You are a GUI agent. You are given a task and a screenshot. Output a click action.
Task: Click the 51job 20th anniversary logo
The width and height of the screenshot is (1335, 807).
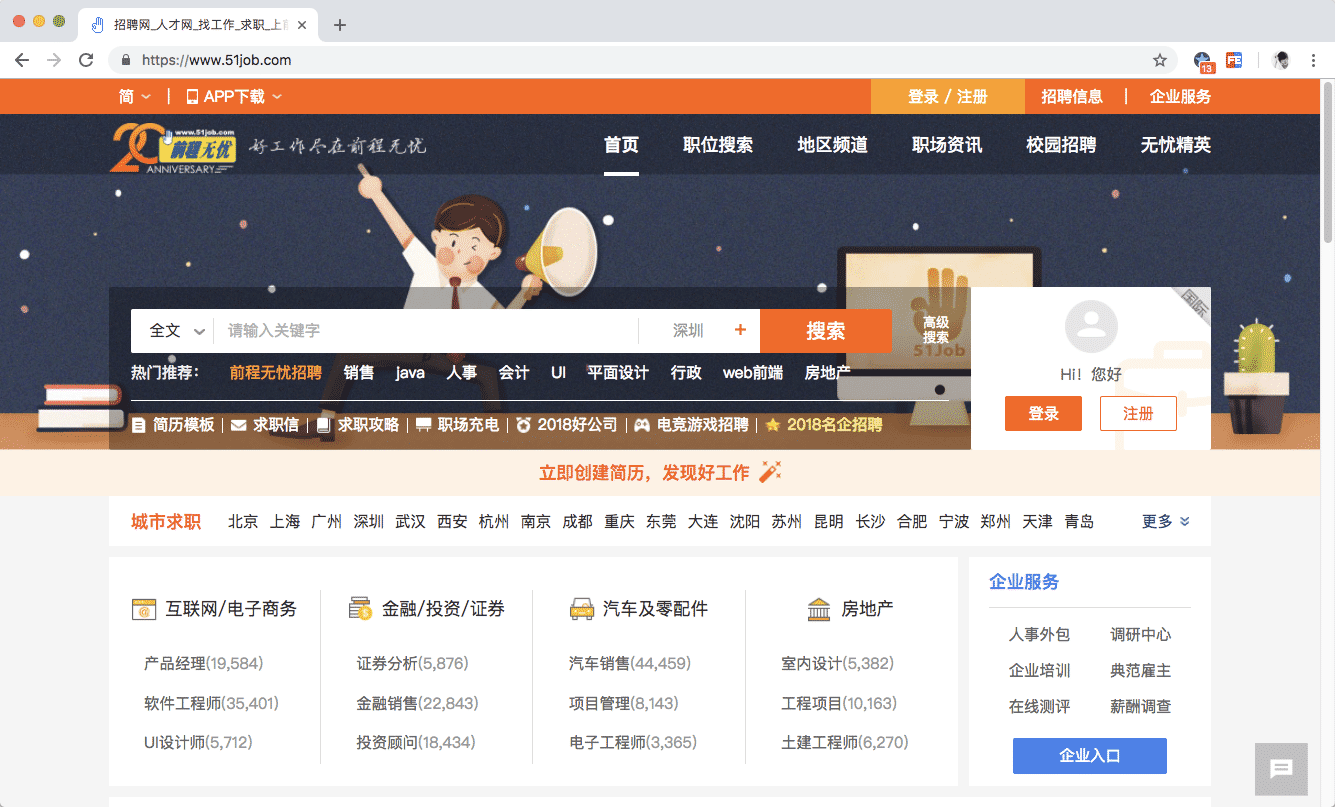[174, 147]
